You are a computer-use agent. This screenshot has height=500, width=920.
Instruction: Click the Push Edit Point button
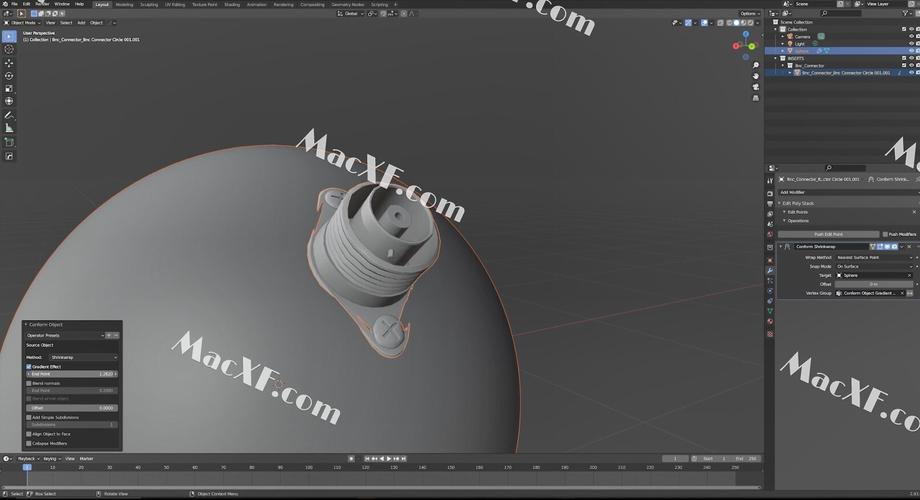pyautogui.click(x=828, y=234)
